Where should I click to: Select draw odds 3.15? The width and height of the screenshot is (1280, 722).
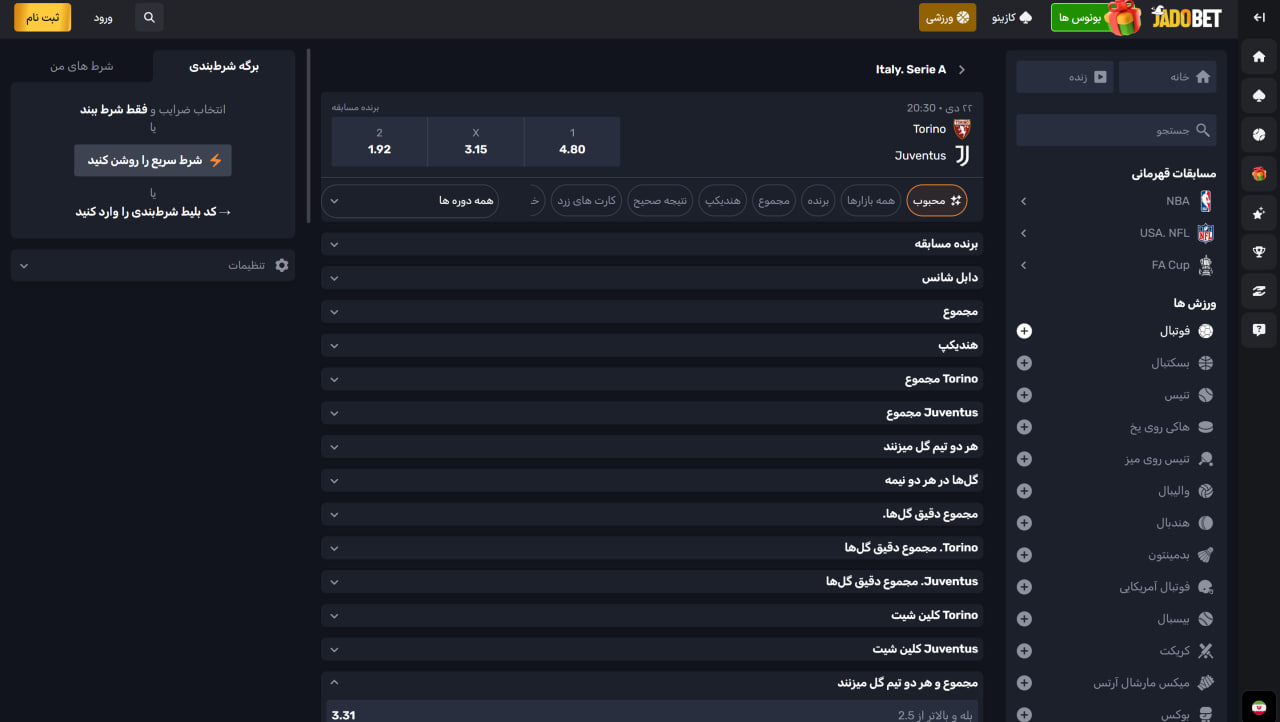(475, 142)
